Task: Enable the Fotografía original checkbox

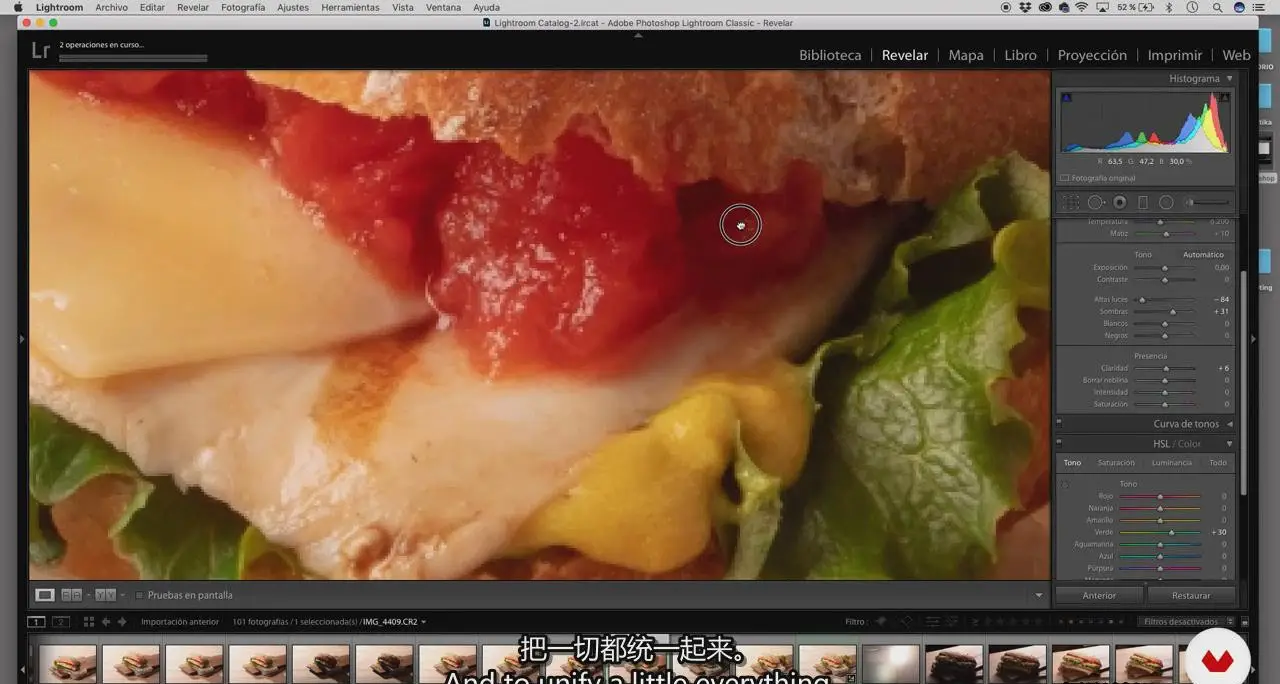Action: coord(1065,178)
